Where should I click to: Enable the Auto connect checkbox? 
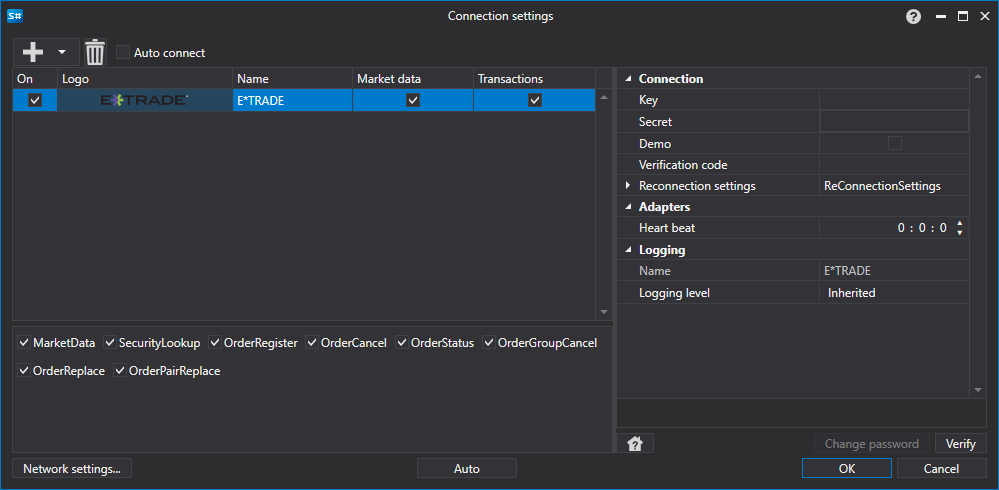(123, 52)
